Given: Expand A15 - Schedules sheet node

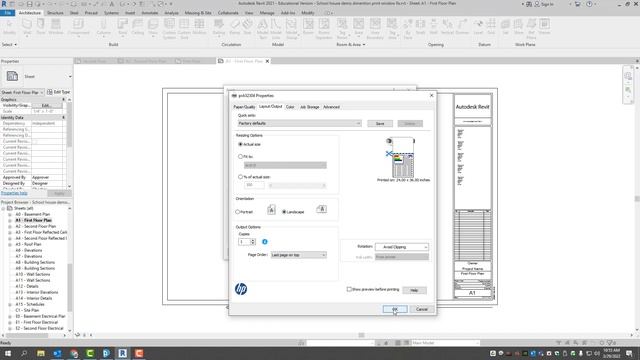Looking at the screenshot, I should click(x=10, y=304).
